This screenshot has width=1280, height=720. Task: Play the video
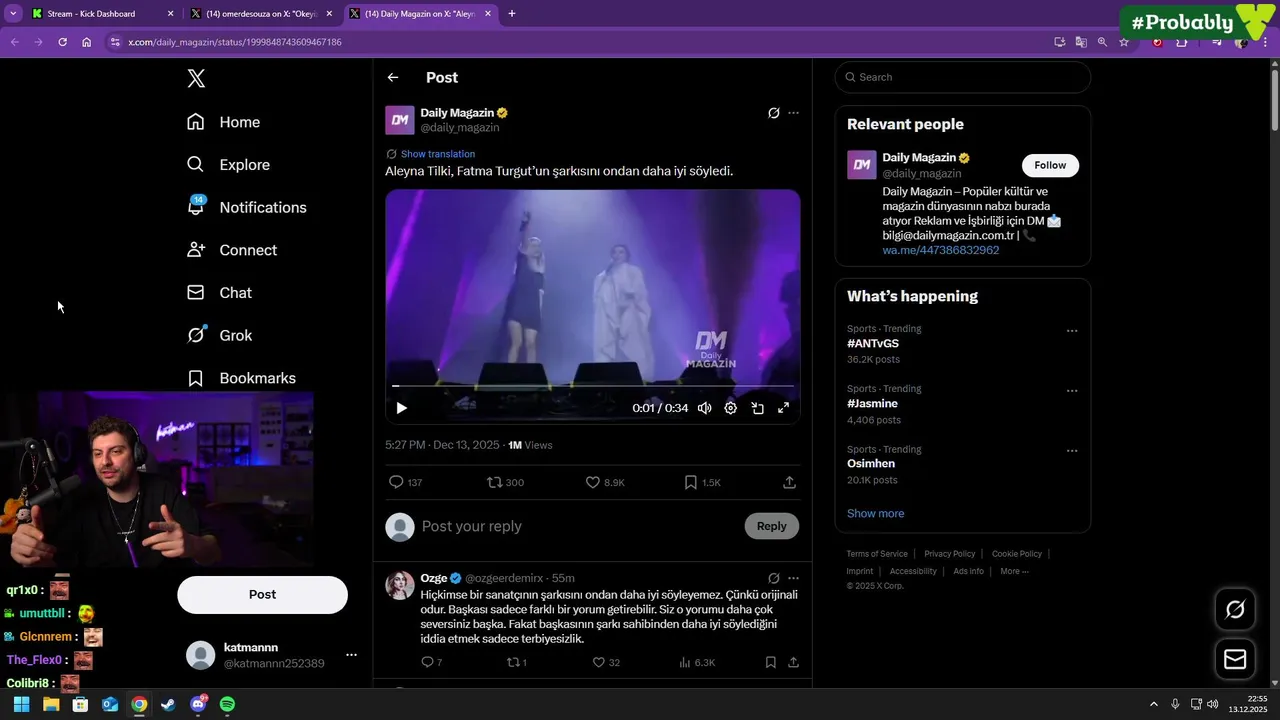(x=401, y=408)
